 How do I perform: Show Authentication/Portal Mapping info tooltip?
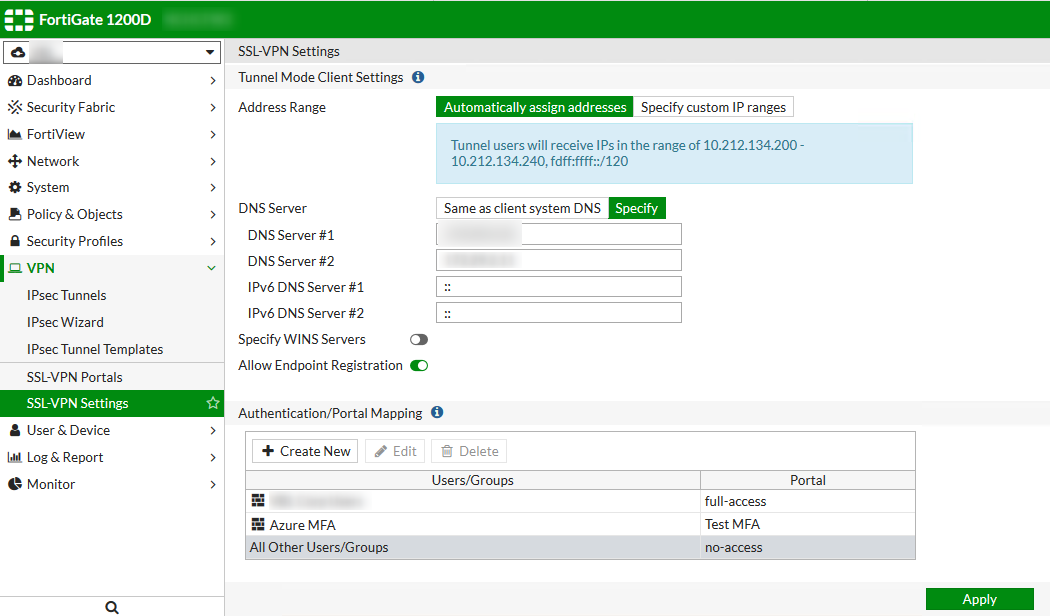point(437,412)
